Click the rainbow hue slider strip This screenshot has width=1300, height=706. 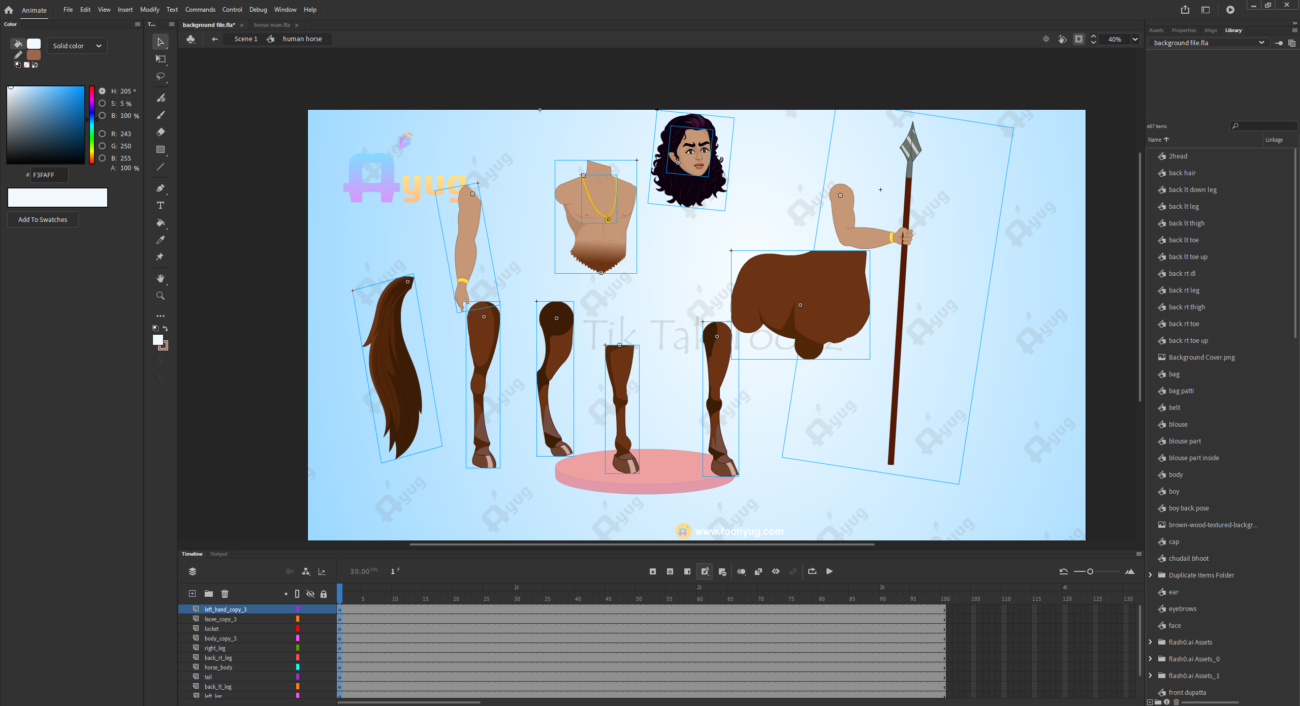[92, 125]
